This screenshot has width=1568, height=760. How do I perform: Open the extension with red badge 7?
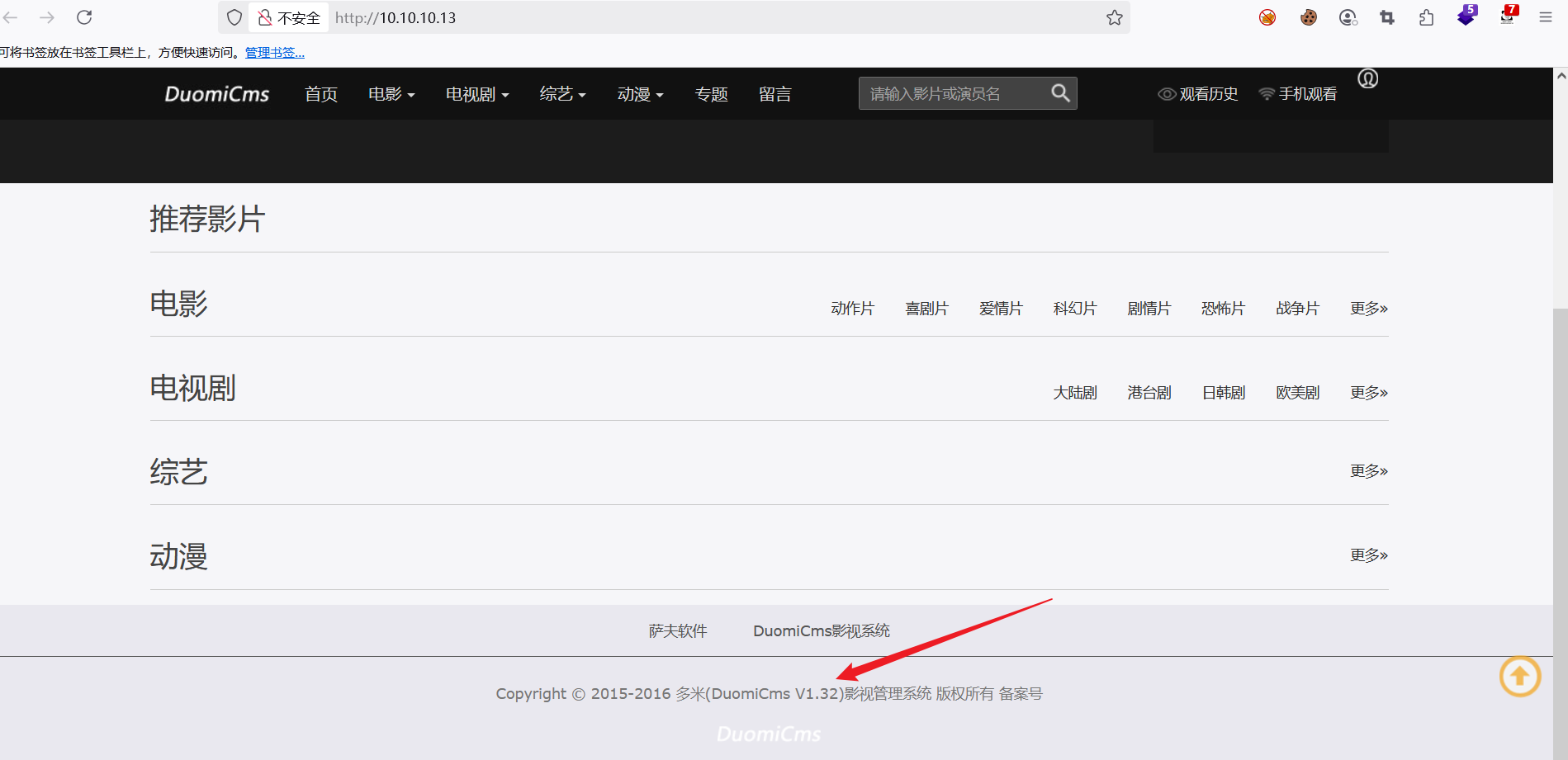click(x=1509, y=16)
